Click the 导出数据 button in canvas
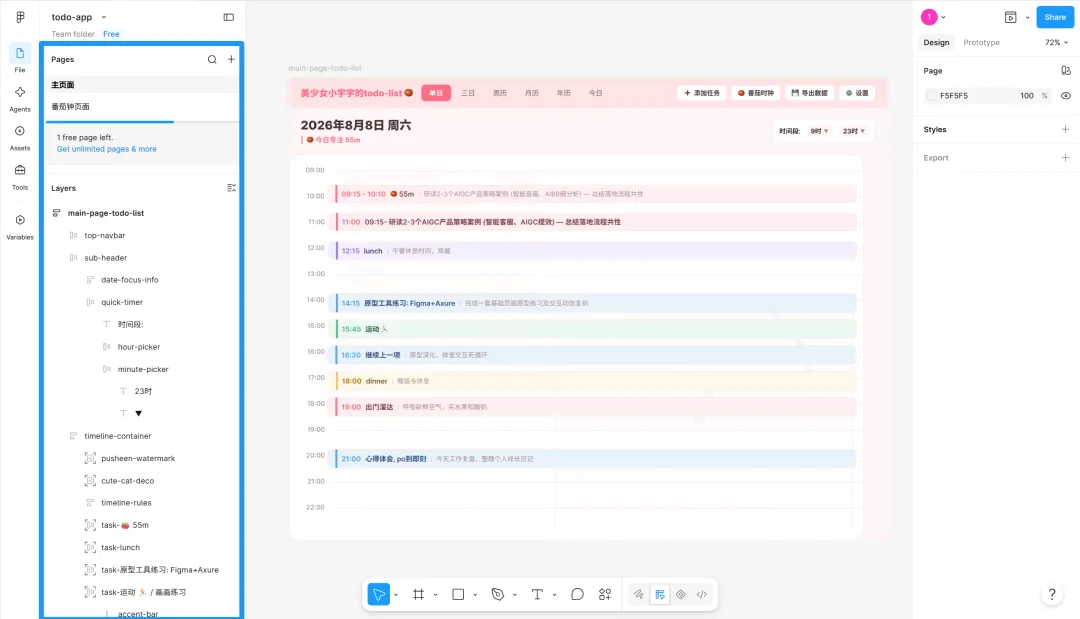 [x=809, y=93]
